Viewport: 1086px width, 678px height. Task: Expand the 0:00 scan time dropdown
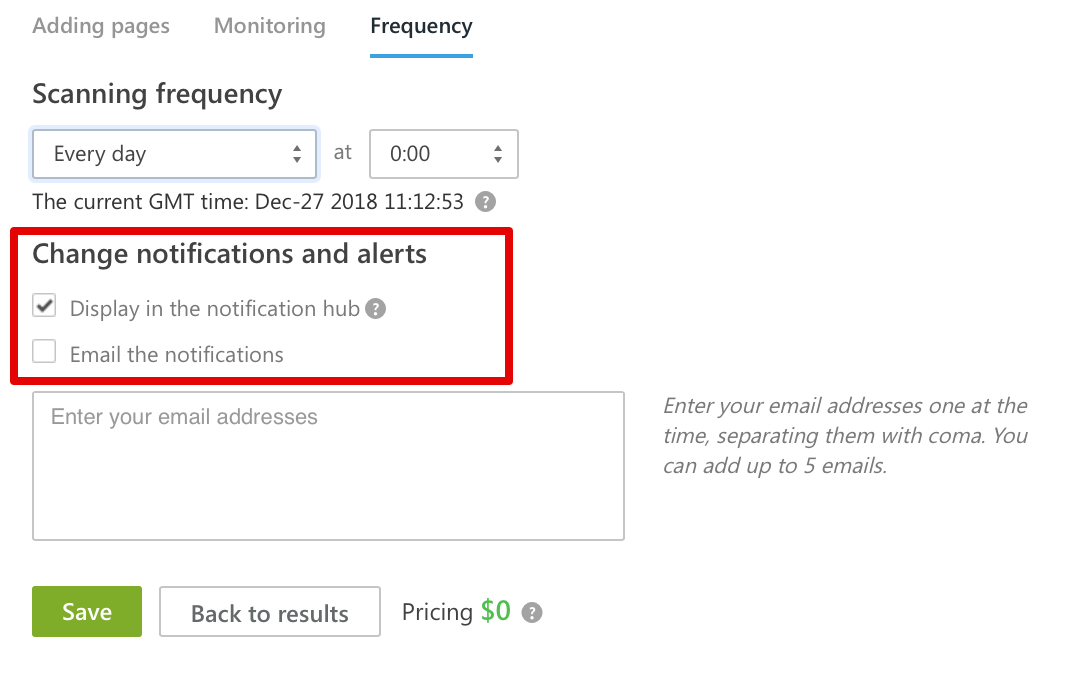click(x=444, y=154)
